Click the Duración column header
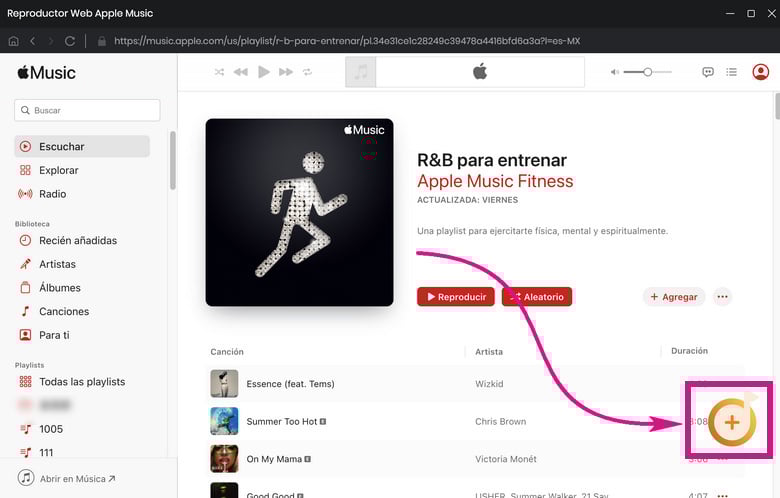 tap(689, 351)
